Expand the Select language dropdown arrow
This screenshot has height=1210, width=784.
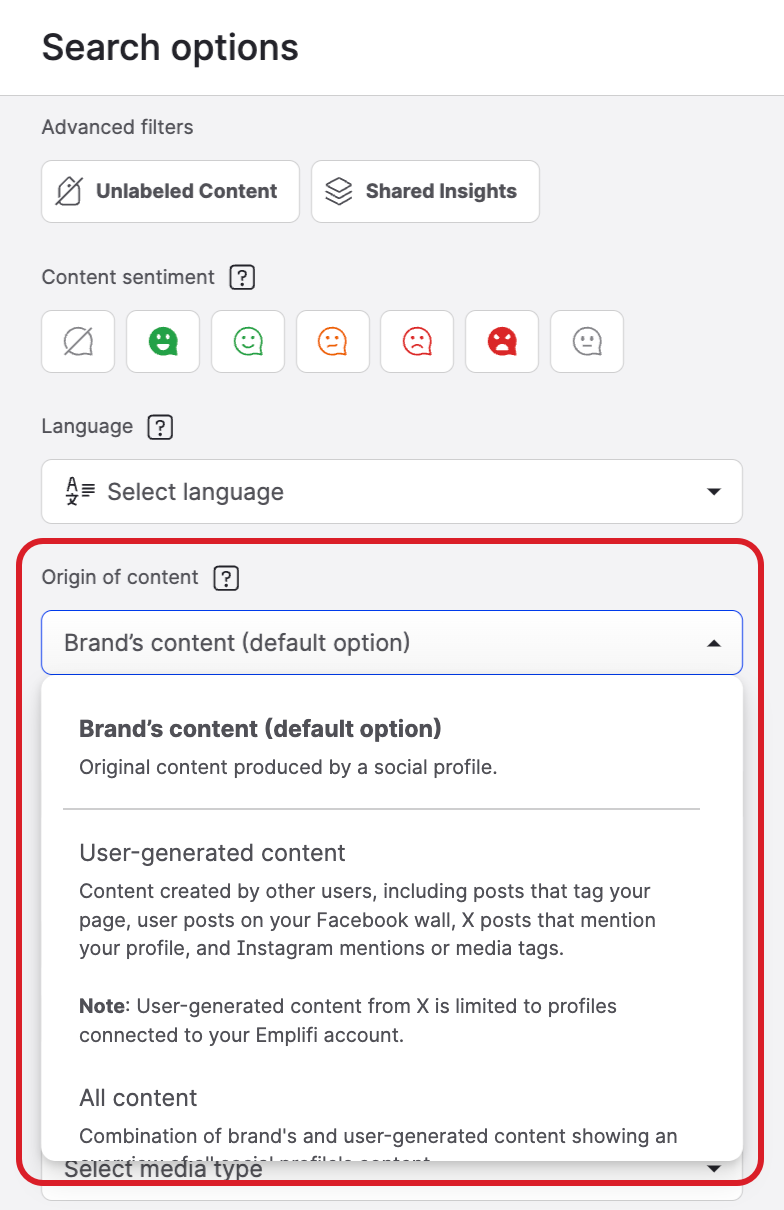[713, 491]
